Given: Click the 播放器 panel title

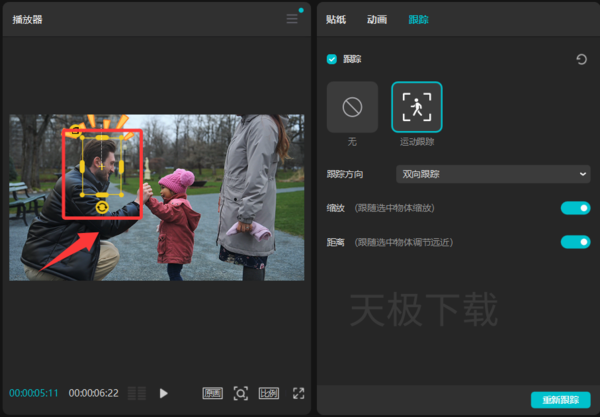Looking at the screenshot, I should click(x=27, y=20).
